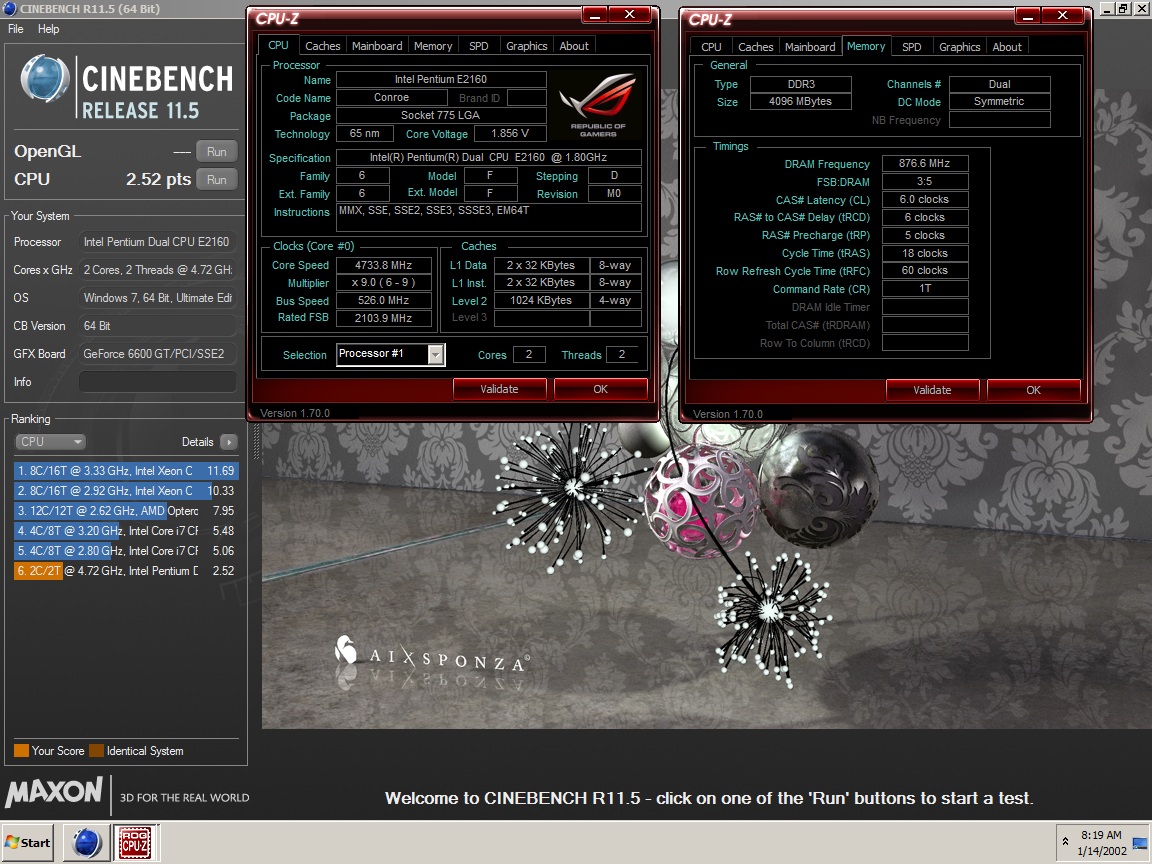Click the GFX Board GeForce 6600 GT field
1152x864 pixels.
(x=157, y=353)
